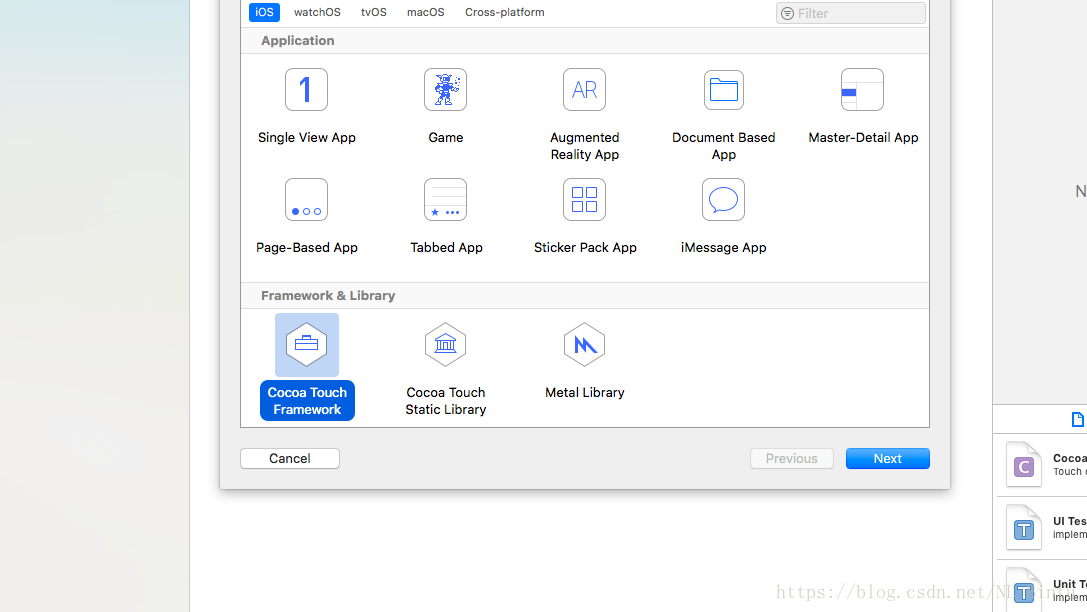Click the Next button

887,458
